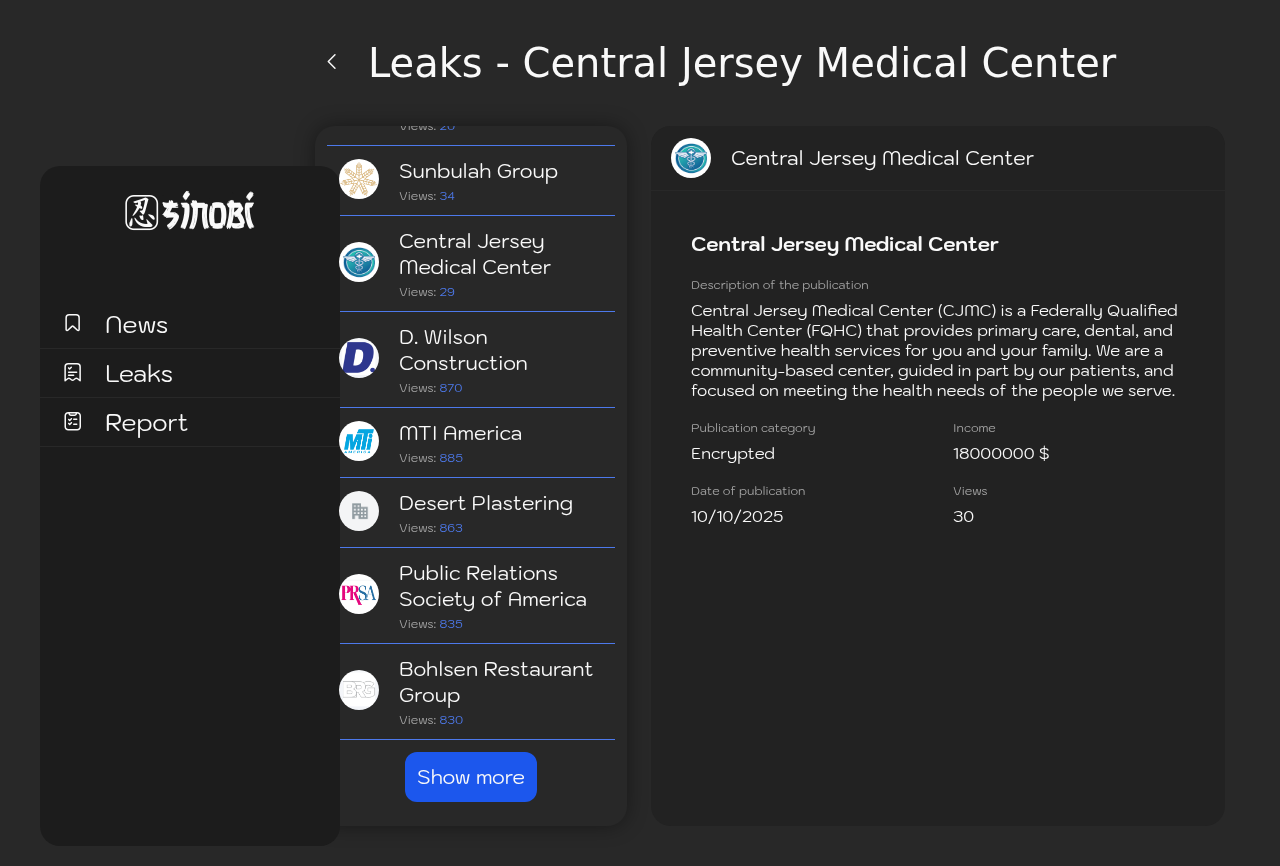
Task: Click the Bohlsen Restaurant Group logo
Action: pos(359,690)
